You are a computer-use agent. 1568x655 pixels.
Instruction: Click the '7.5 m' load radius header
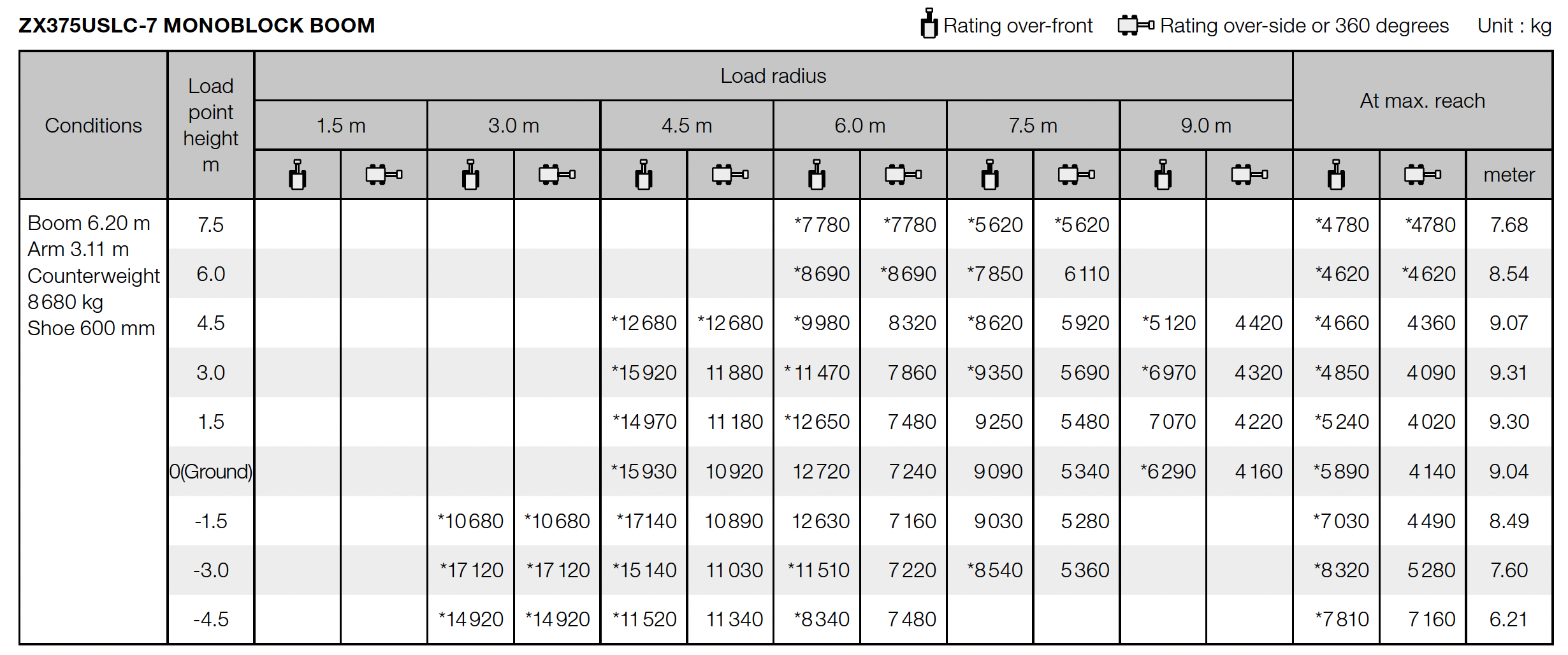pos(1033,126)
